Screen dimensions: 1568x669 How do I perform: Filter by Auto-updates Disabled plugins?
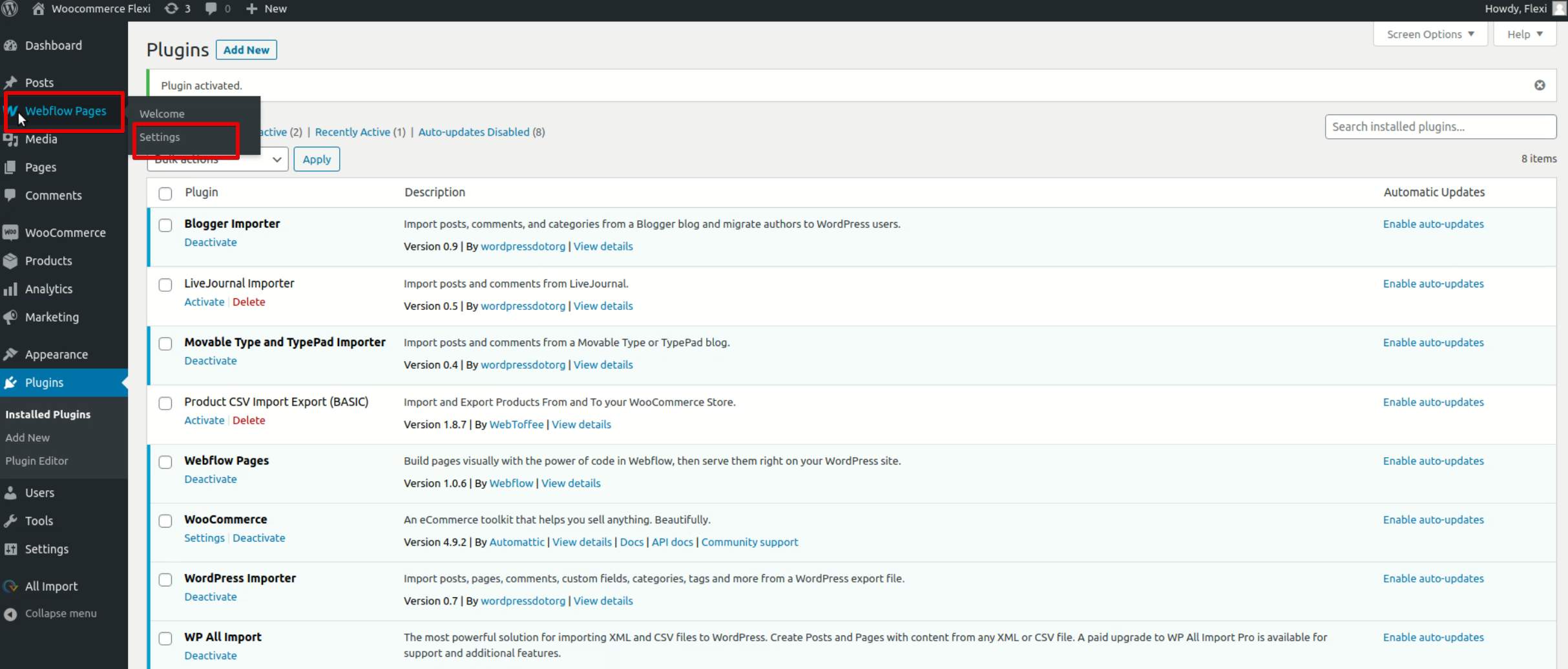pos(474,132)
